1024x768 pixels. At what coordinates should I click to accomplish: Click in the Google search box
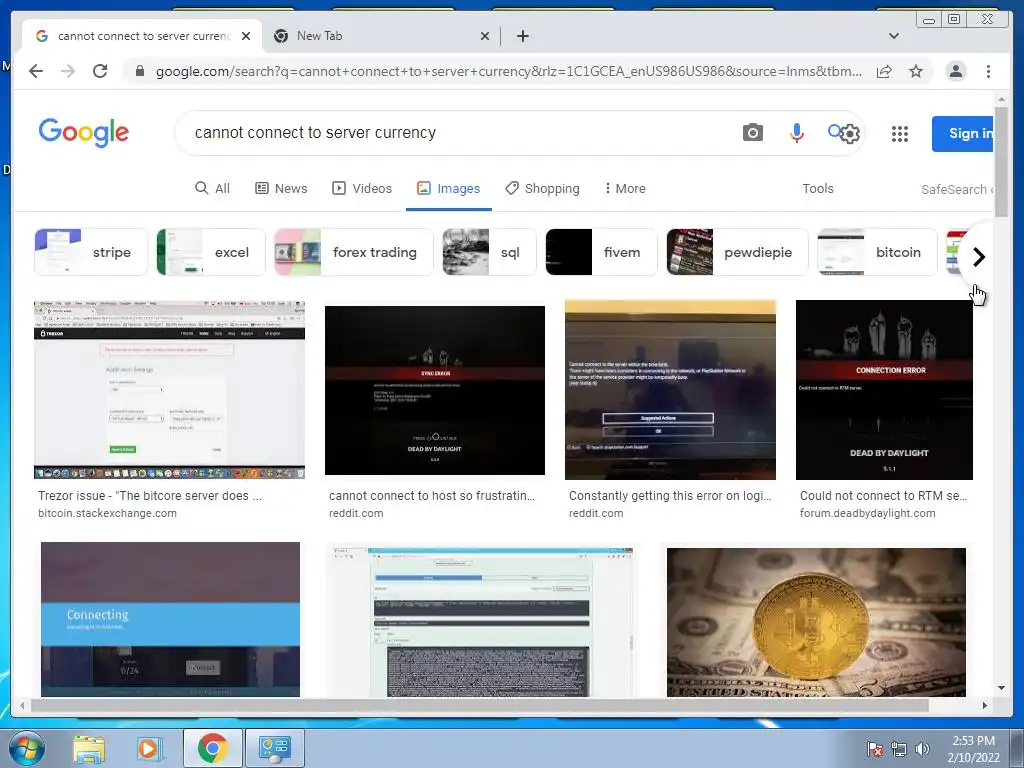click(x=457, y=133)
